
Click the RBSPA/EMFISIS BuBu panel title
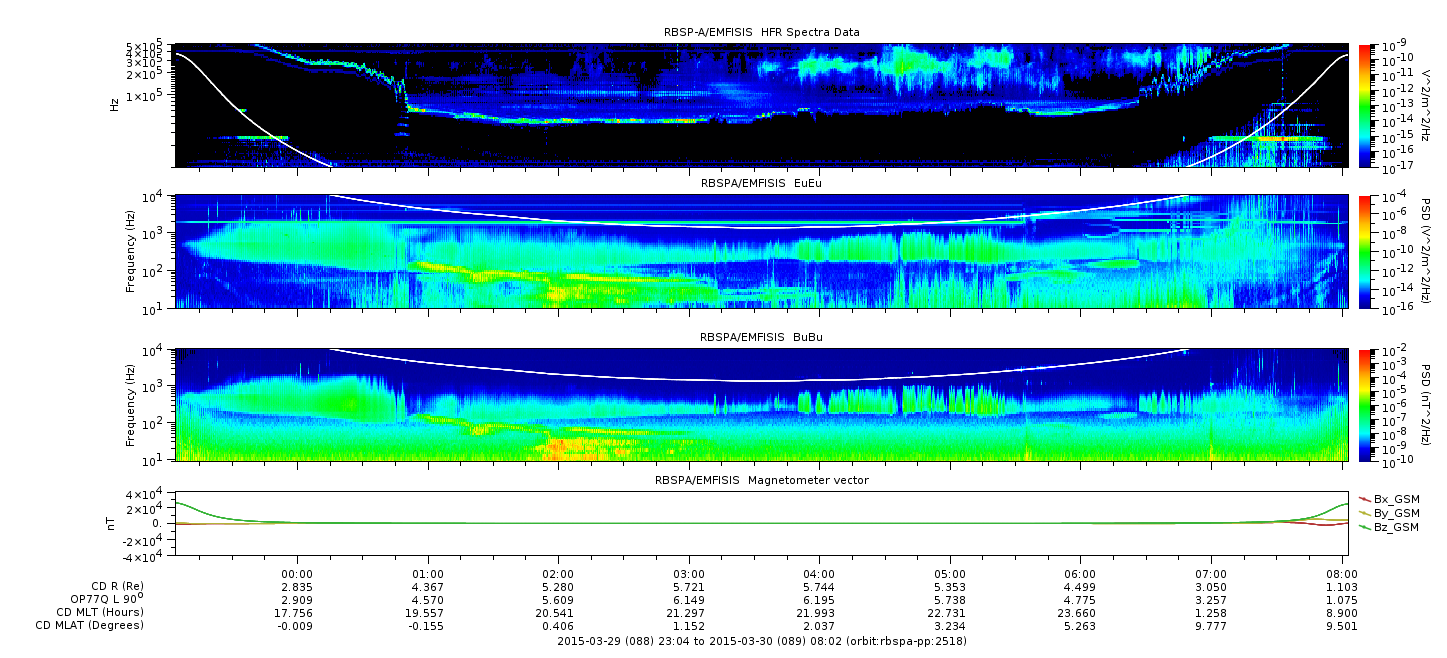click(x=761, y=338)
